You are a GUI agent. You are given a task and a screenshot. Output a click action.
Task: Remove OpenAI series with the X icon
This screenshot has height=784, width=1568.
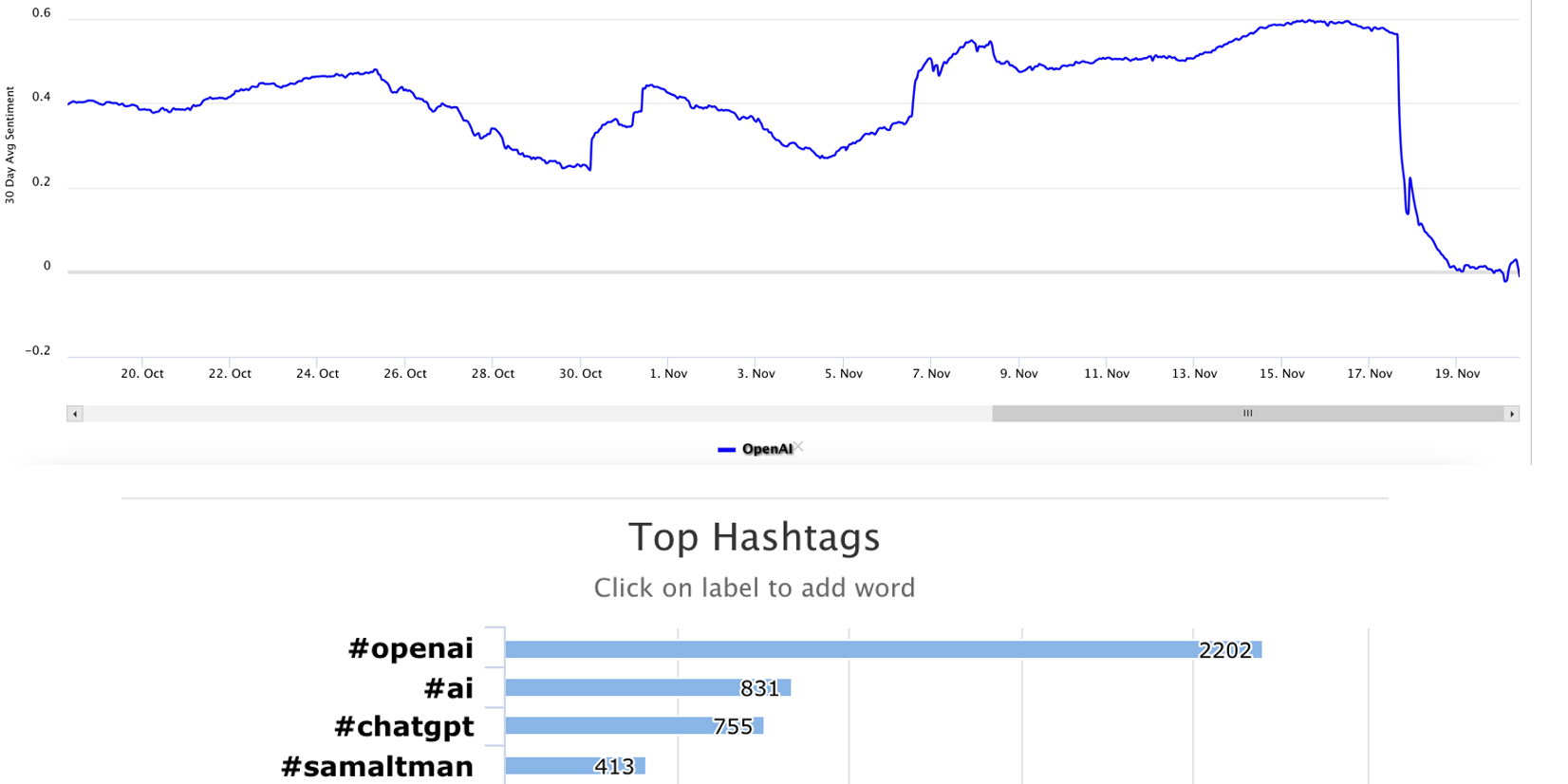pyautogui.click(x=798, y=446)
